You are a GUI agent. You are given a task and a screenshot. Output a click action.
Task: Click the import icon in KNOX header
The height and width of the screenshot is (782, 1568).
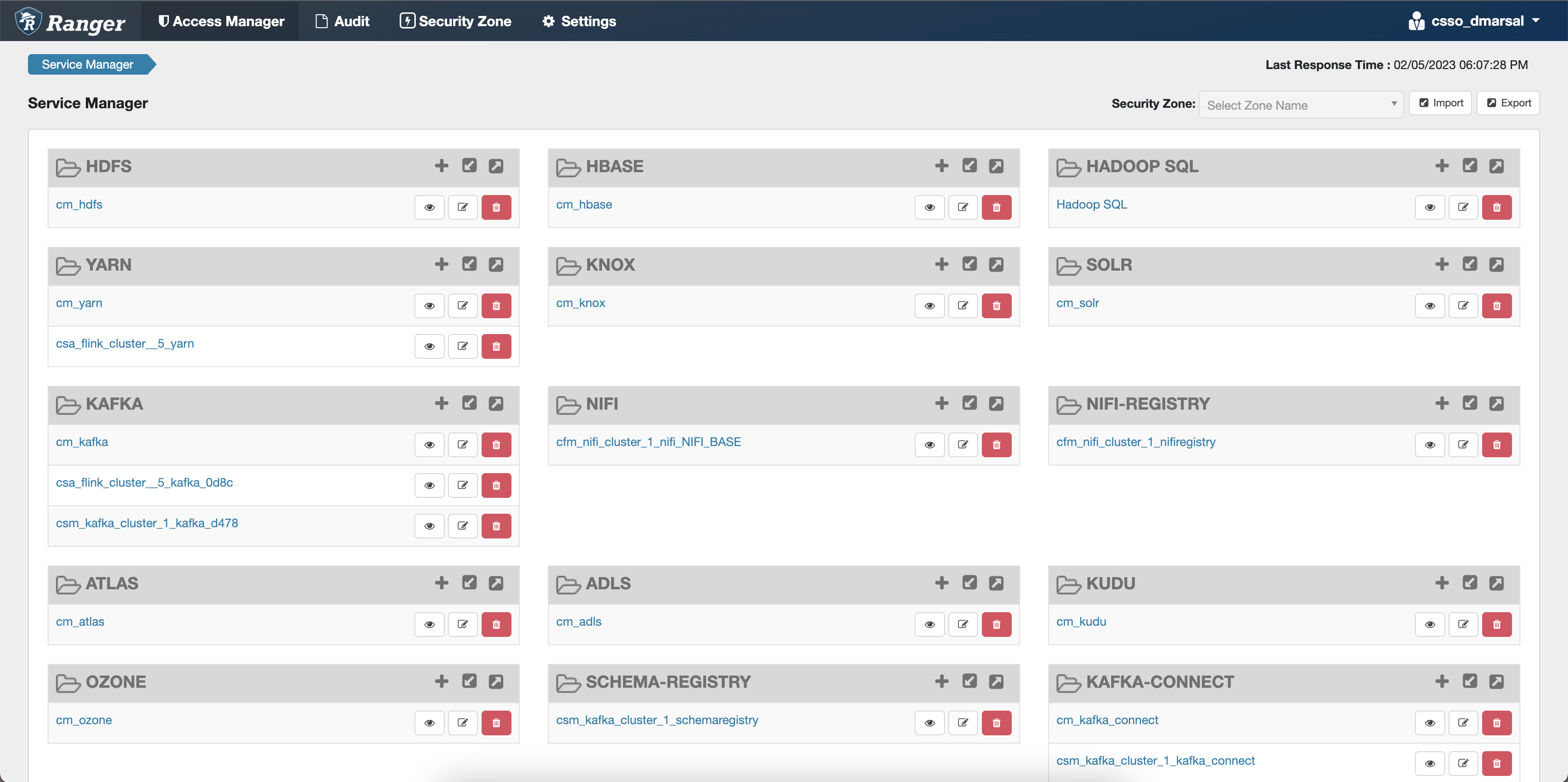click(x=969, y=264)
